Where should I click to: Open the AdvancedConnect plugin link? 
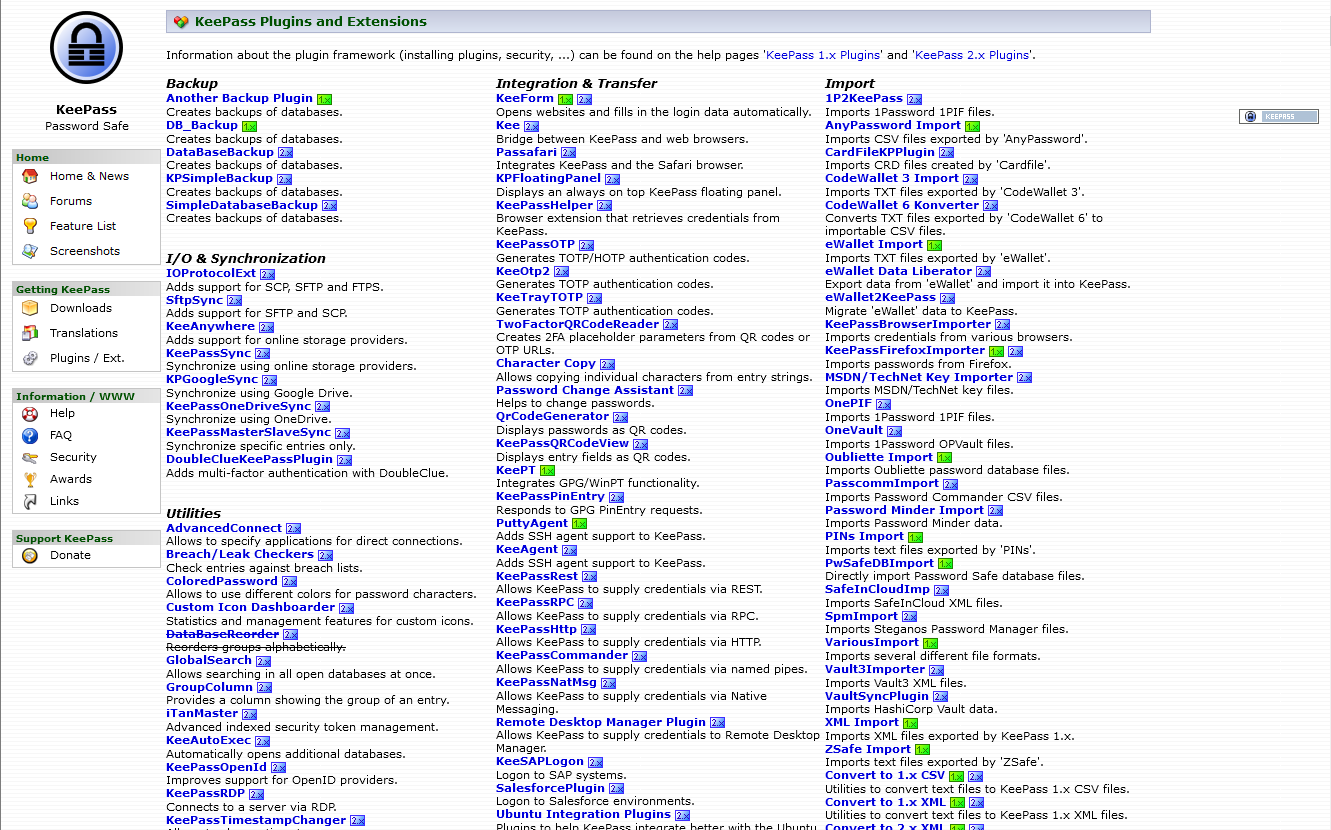[224, 528]
